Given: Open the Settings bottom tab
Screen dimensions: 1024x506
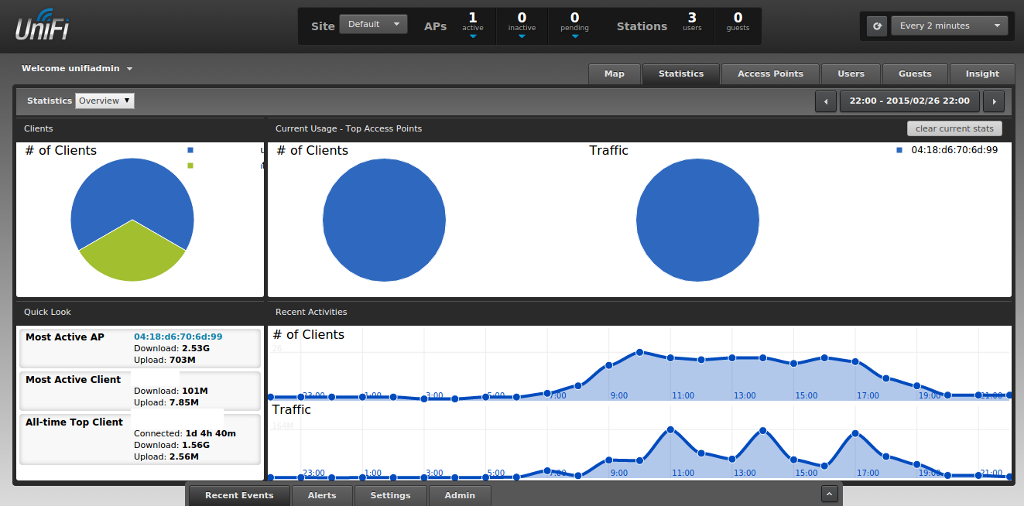Looking at the screenshot, I should point(391,496).
